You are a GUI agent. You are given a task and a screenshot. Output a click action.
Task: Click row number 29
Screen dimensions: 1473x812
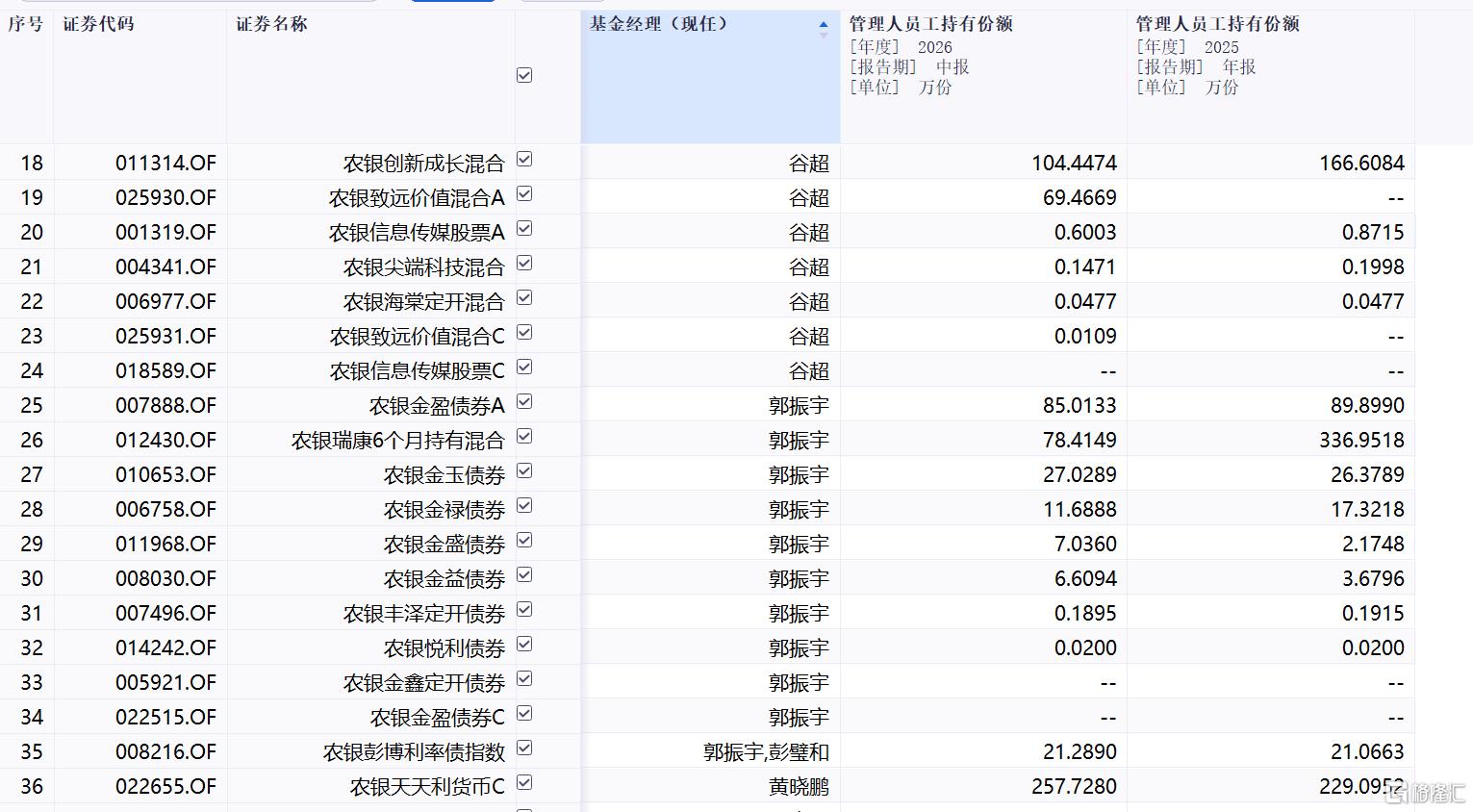tap(32, 545)
